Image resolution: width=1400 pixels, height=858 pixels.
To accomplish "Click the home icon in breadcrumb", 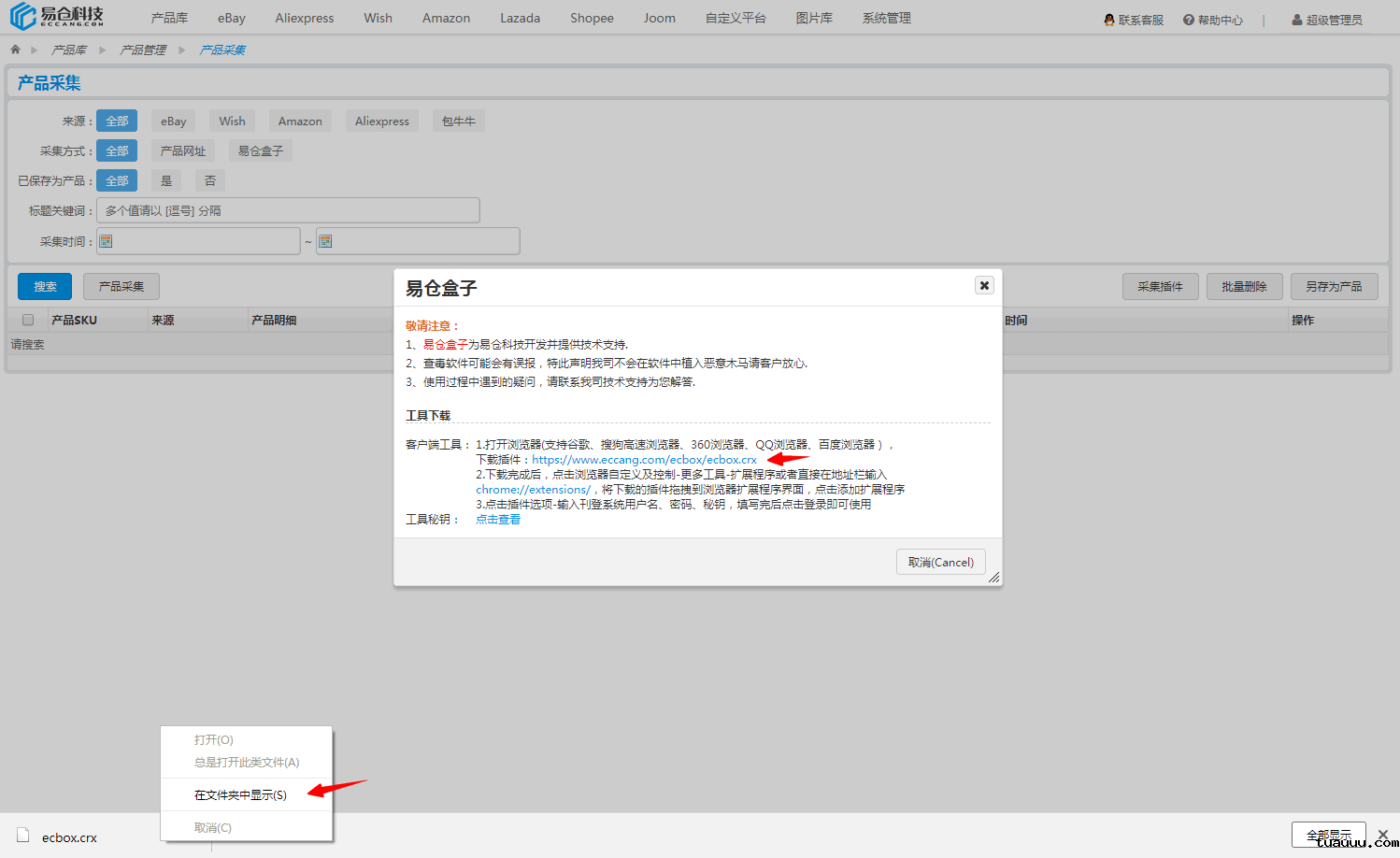I will [15, 50].
